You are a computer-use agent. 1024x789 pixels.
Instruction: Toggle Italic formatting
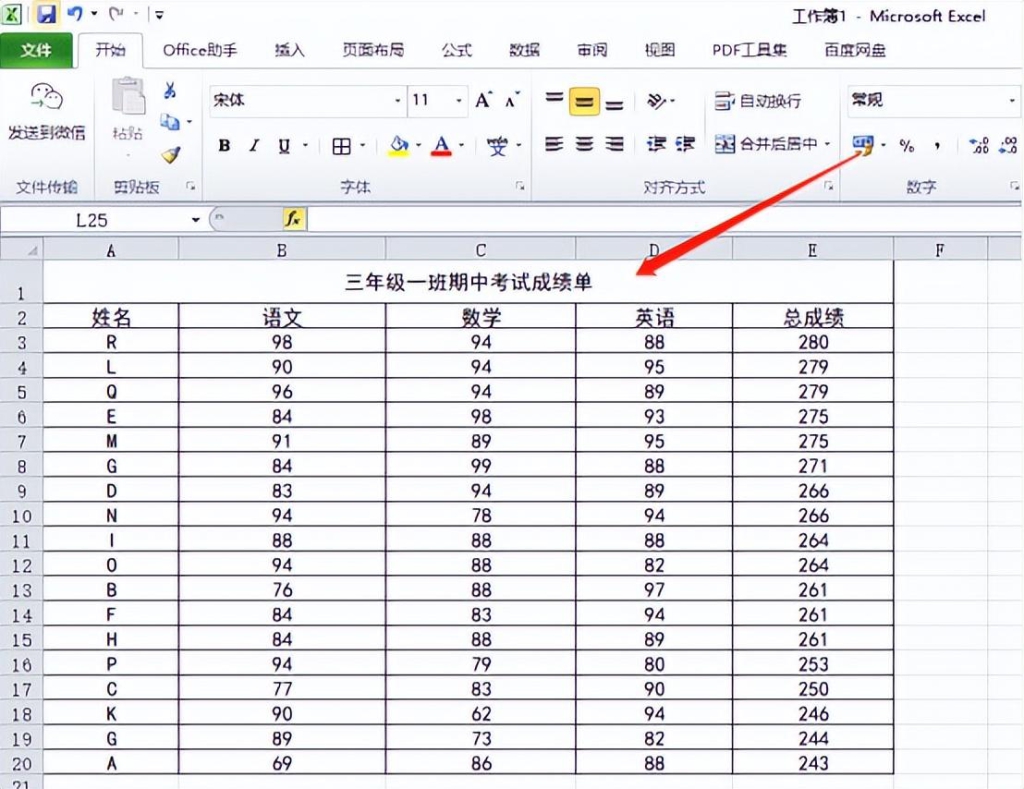254,146
